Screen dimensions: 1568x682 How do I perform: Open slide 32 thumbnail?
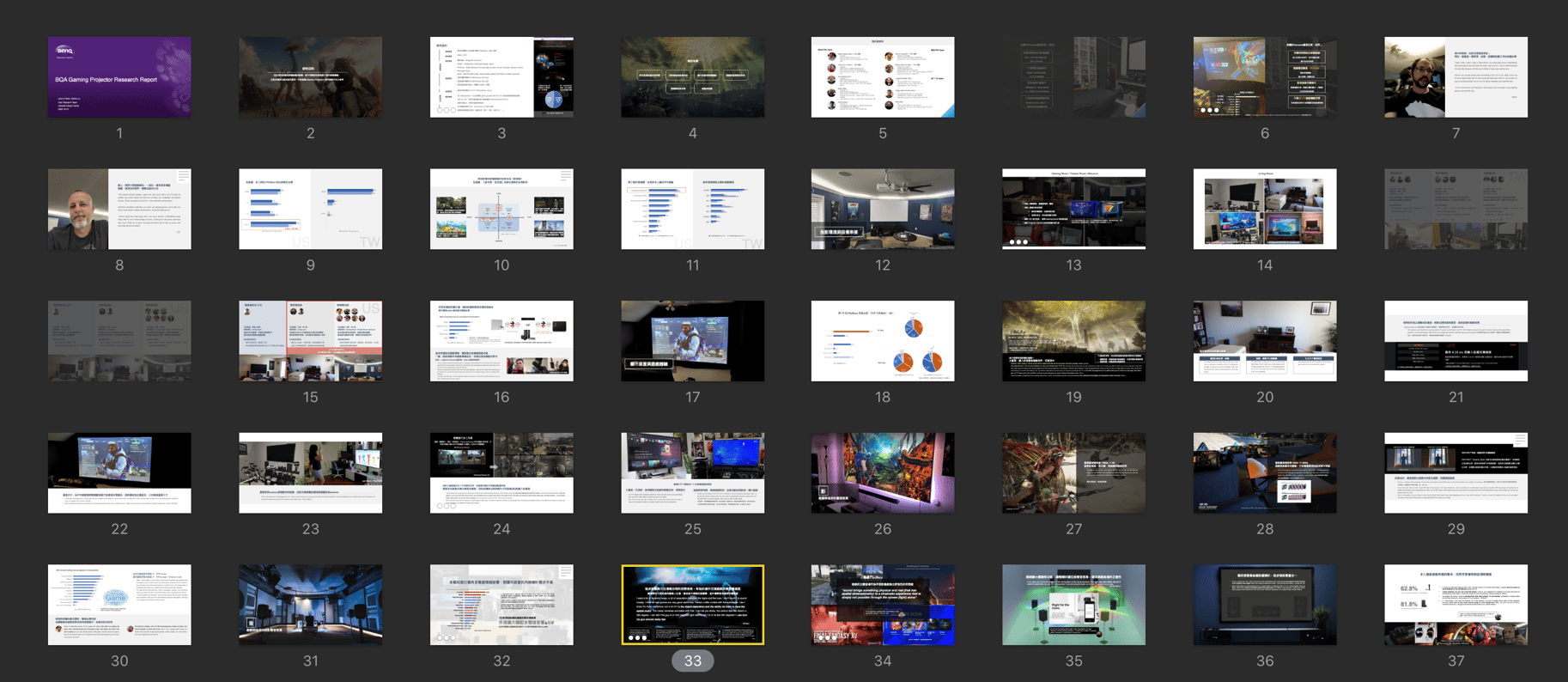coord(501,605)
